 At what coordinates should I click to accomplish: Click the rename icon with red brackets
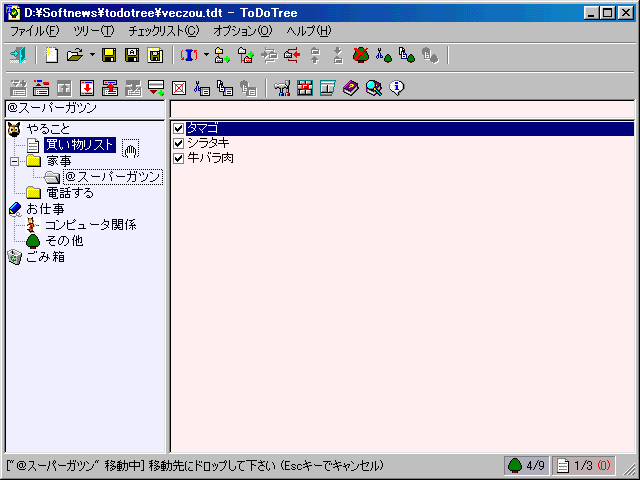coord(189,55)
